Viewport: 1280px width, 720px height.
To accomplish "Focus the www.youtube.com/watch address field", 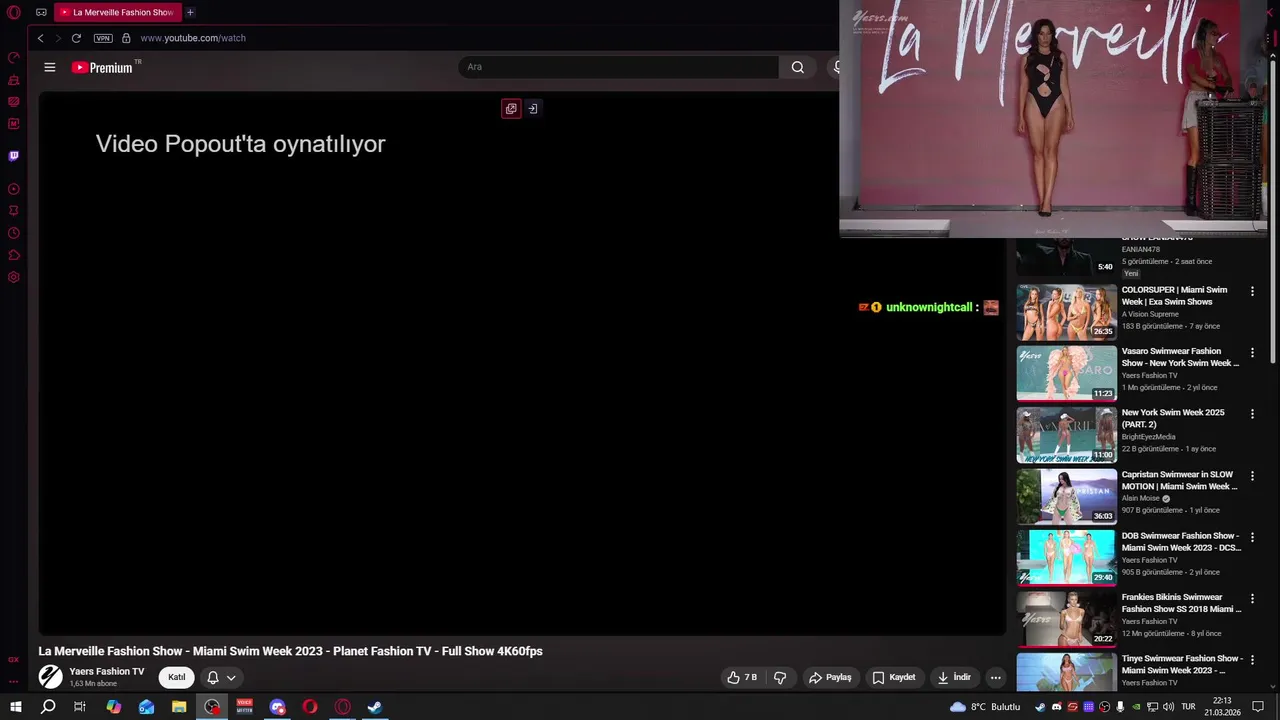I will [x=193, y=38].
